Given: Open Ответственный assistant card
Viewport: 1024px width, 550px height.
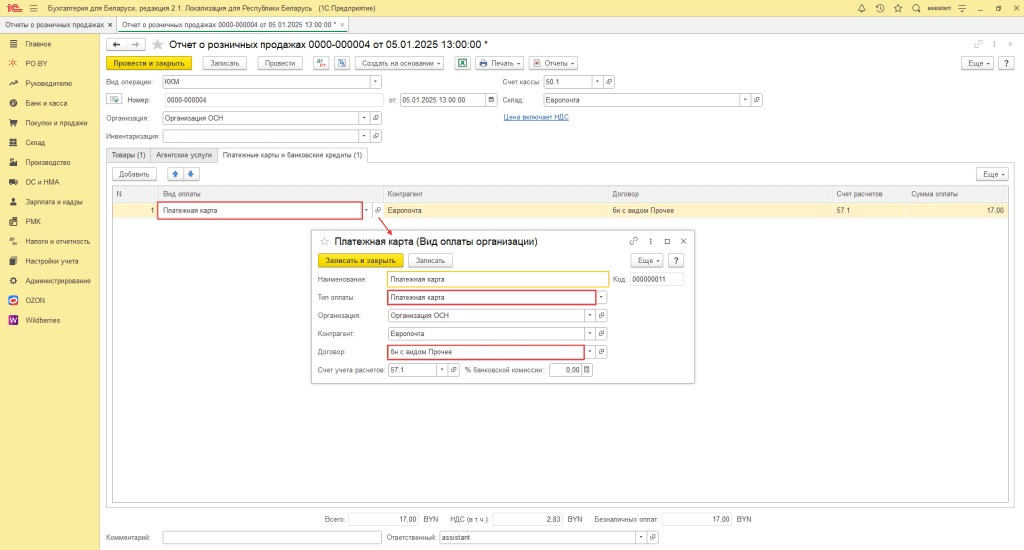Looking at the screenshot, I should tap(652, 538).
